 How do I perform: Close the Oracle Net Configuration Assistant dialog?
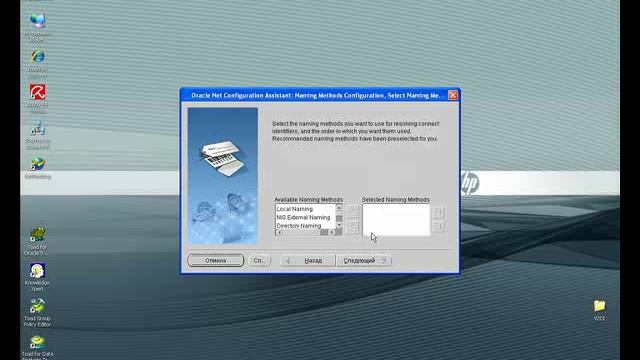tap(453, 95)
